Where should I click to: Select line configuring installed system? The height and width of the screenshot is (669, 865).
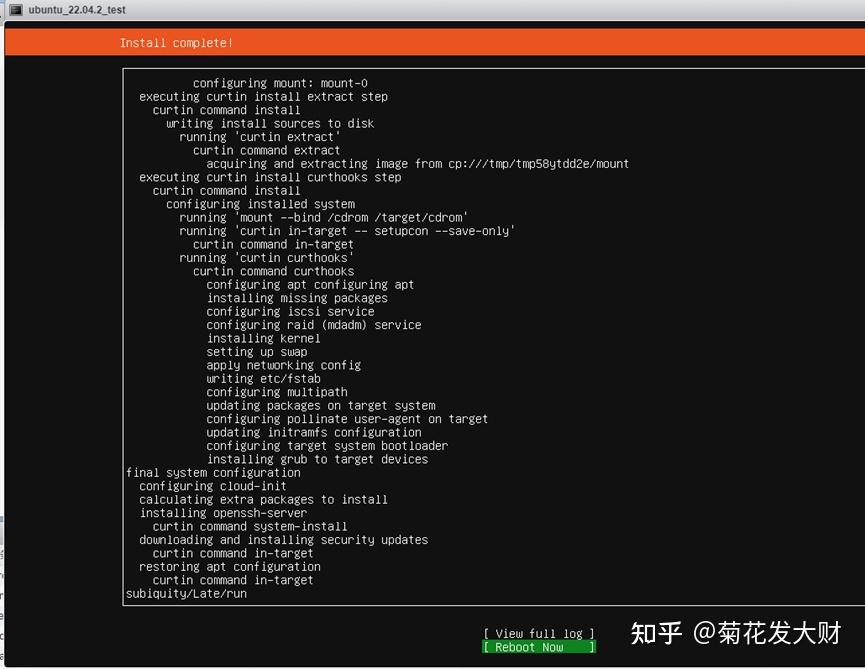[260, 204]
